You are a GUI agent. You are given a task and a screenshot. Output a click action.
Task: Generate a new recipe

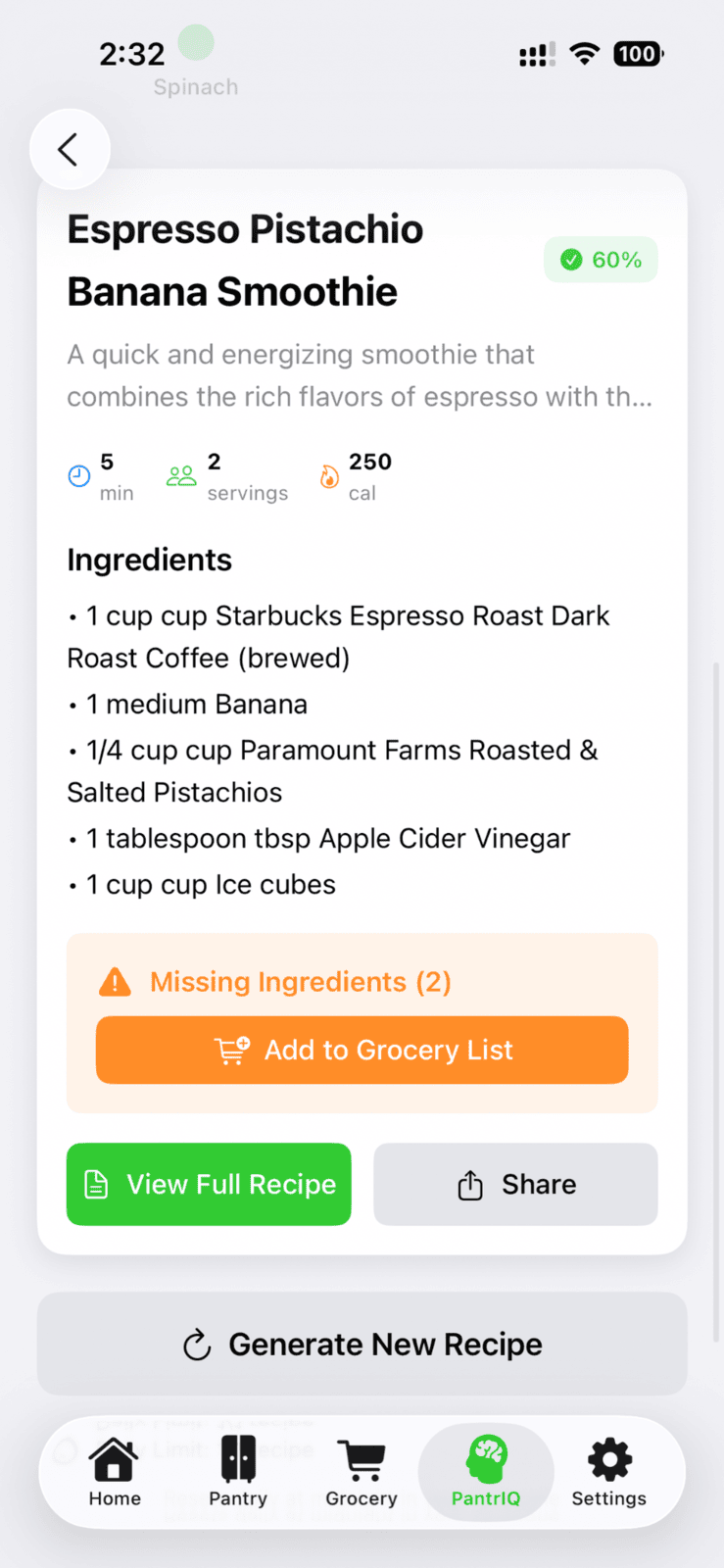point(362,1345)
